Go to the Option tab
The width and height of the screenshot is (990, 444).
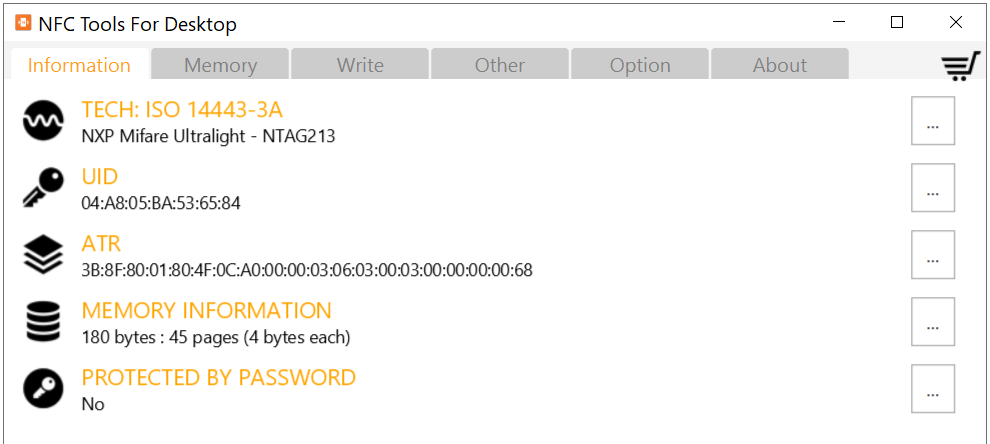tap(640, 65)
